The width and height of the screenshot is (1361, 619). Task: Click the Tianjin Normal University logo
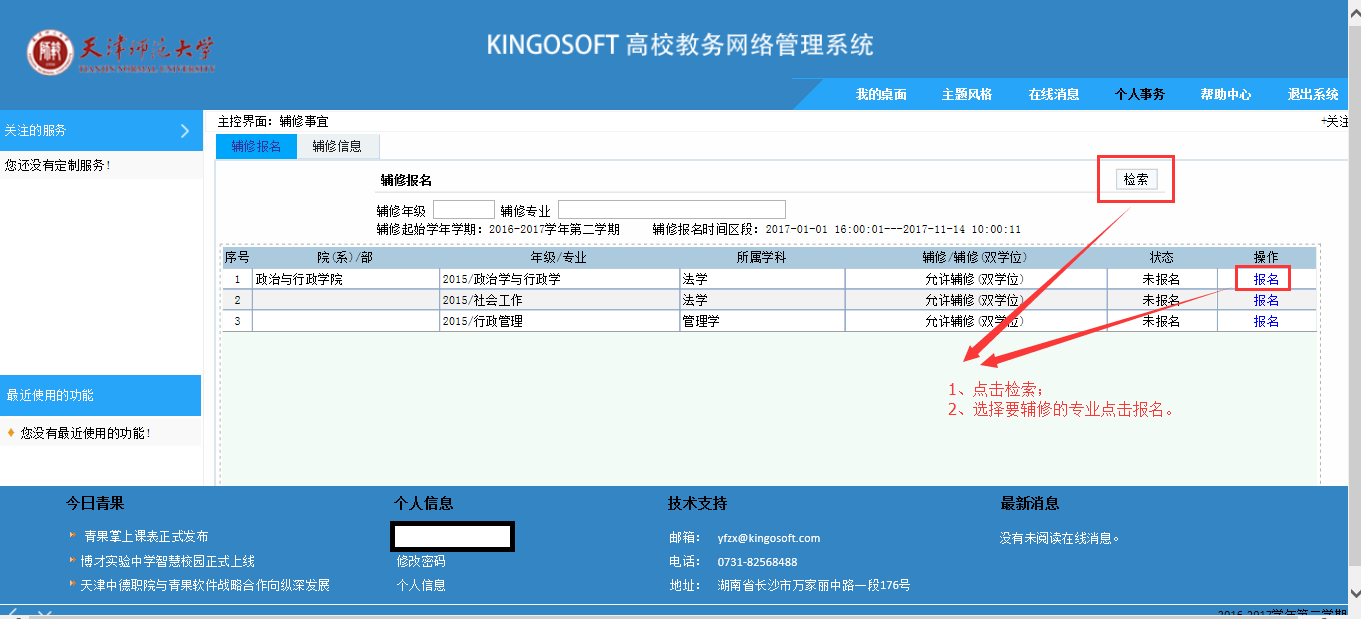(x=120, y=54)
